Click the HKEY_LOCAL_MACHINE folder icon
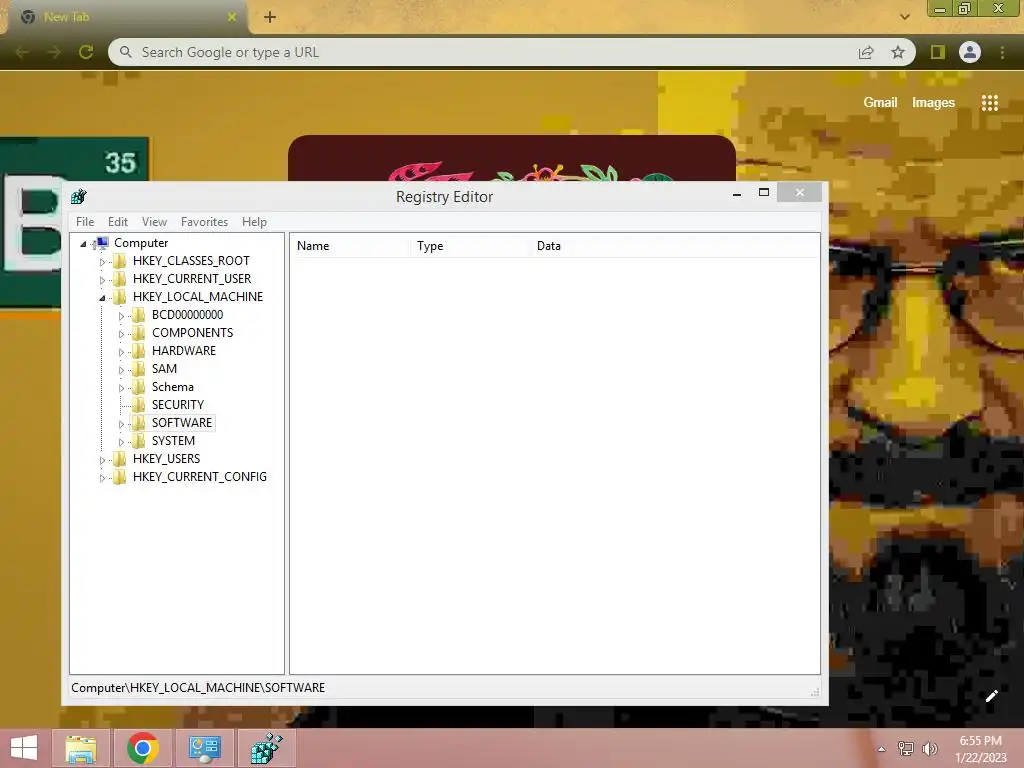Screen dimensions: 1024x768 coord(120,297)
